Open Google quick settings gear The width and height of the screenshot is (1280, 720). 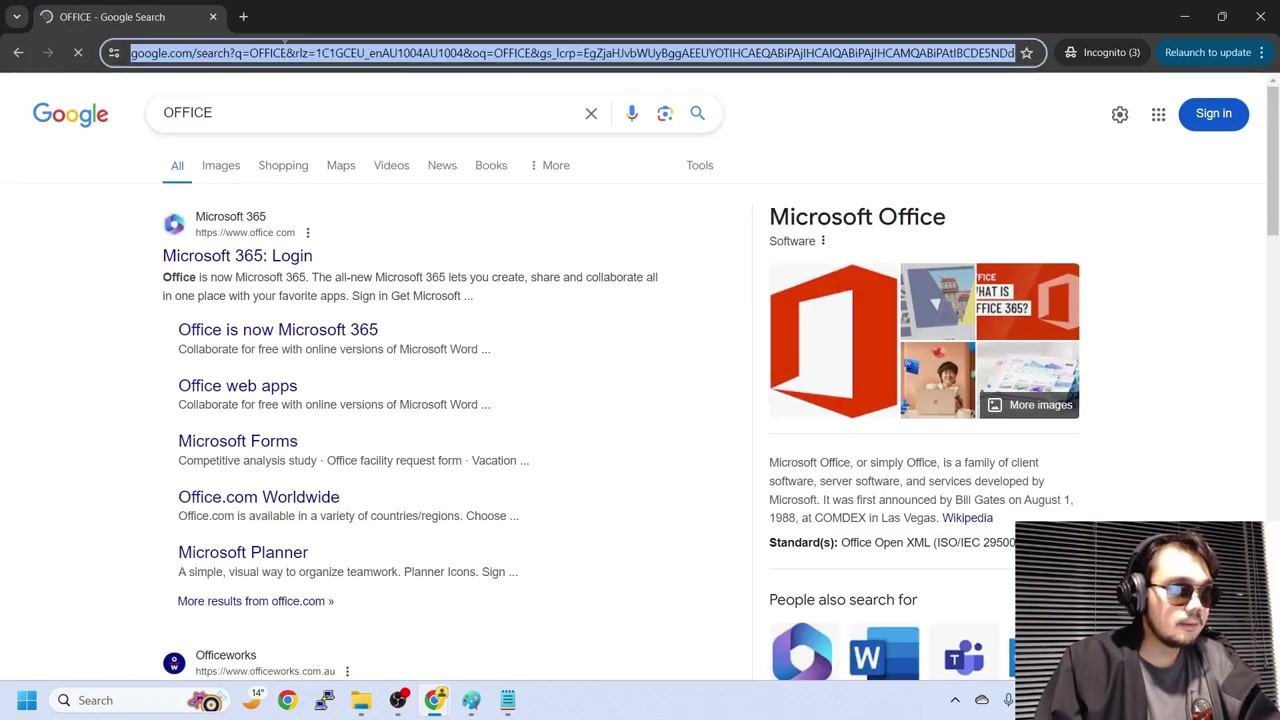pyautogui.click(x=1120, y=114)
